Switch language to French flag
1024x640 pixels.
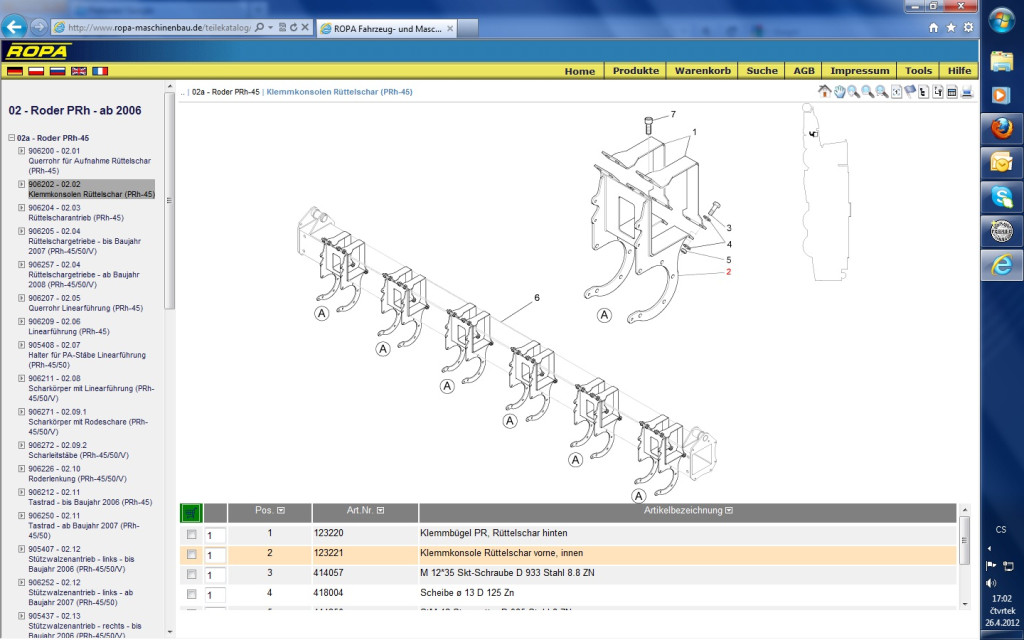coord(100,71)
